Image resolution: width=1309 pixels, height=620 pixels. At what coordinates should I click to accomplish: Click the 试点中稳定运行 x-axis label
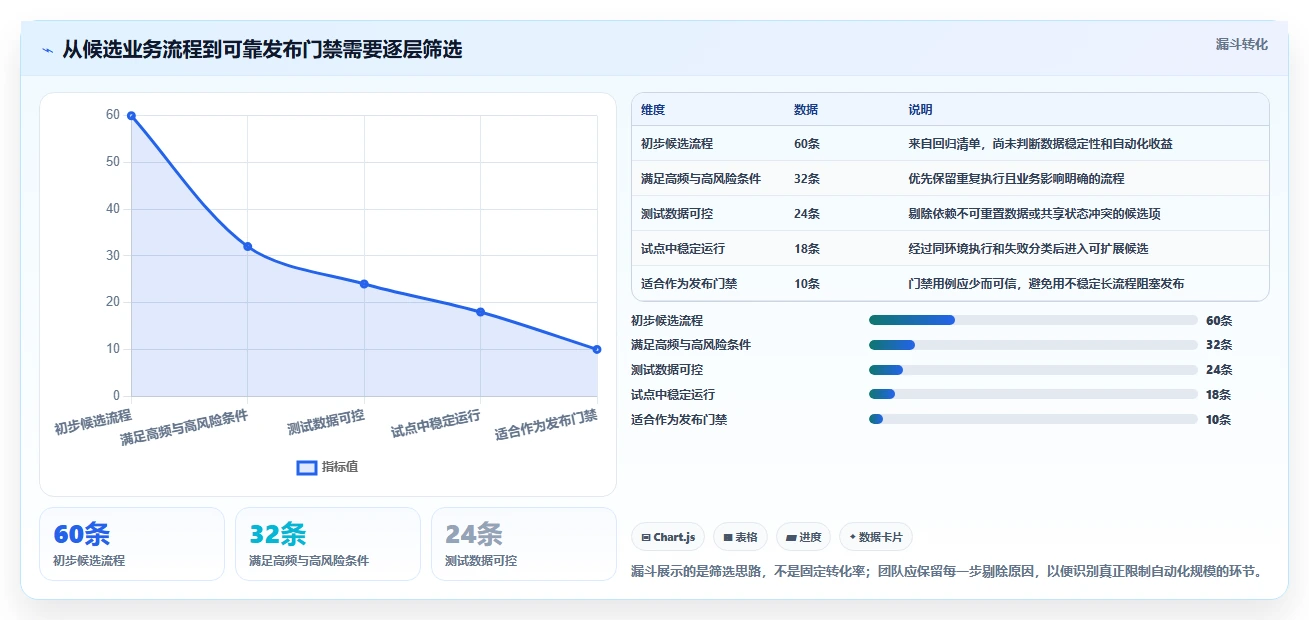coord(436,424)
